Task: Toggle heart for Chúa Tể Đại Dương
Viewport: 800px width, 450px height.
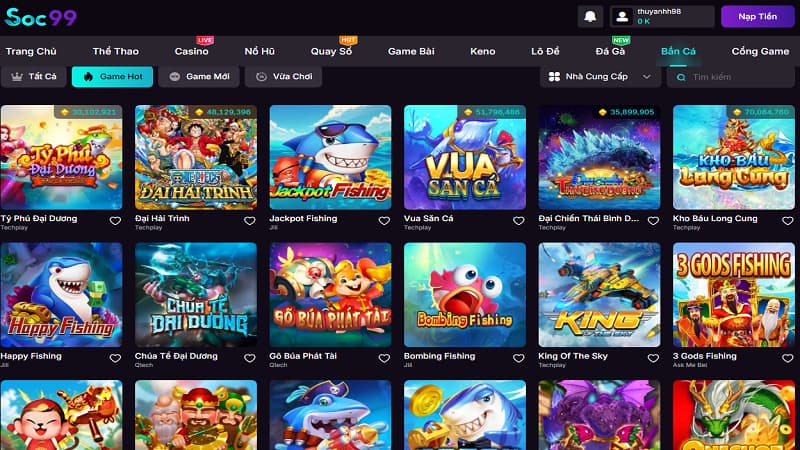Action: click(x=249, y=358)
